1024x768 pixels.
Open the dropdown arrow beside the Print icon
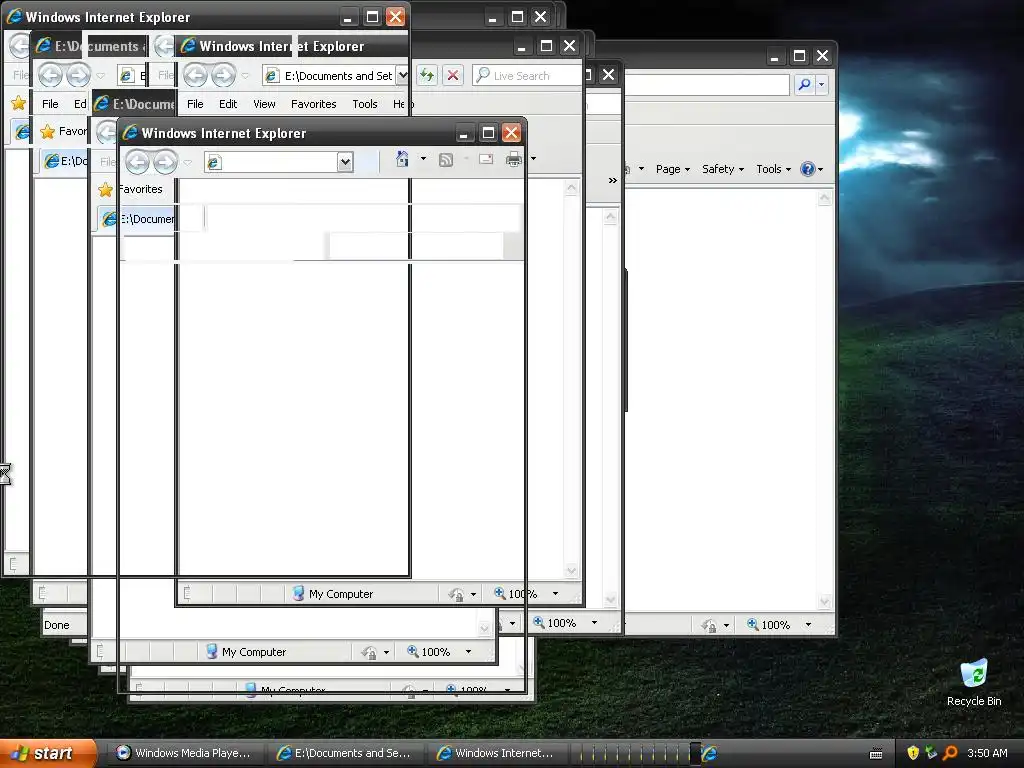click(534, 159)
